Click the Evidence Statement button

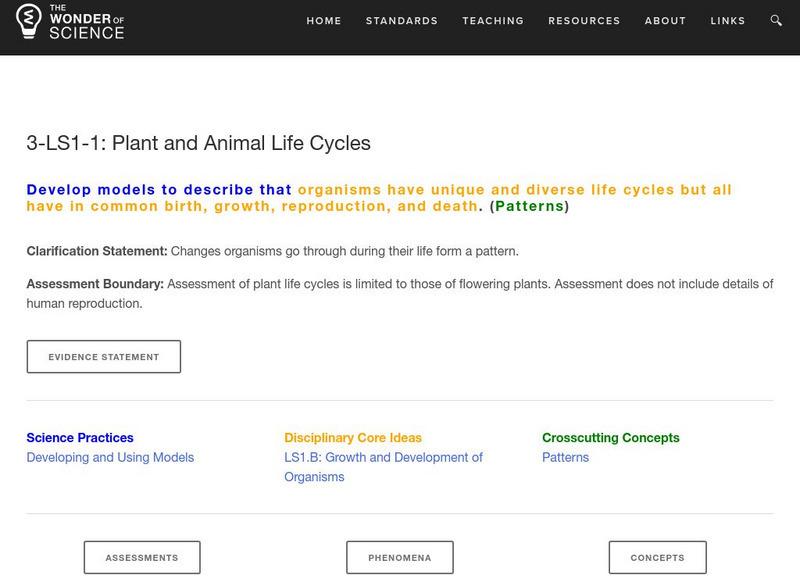tap(104, 357)
